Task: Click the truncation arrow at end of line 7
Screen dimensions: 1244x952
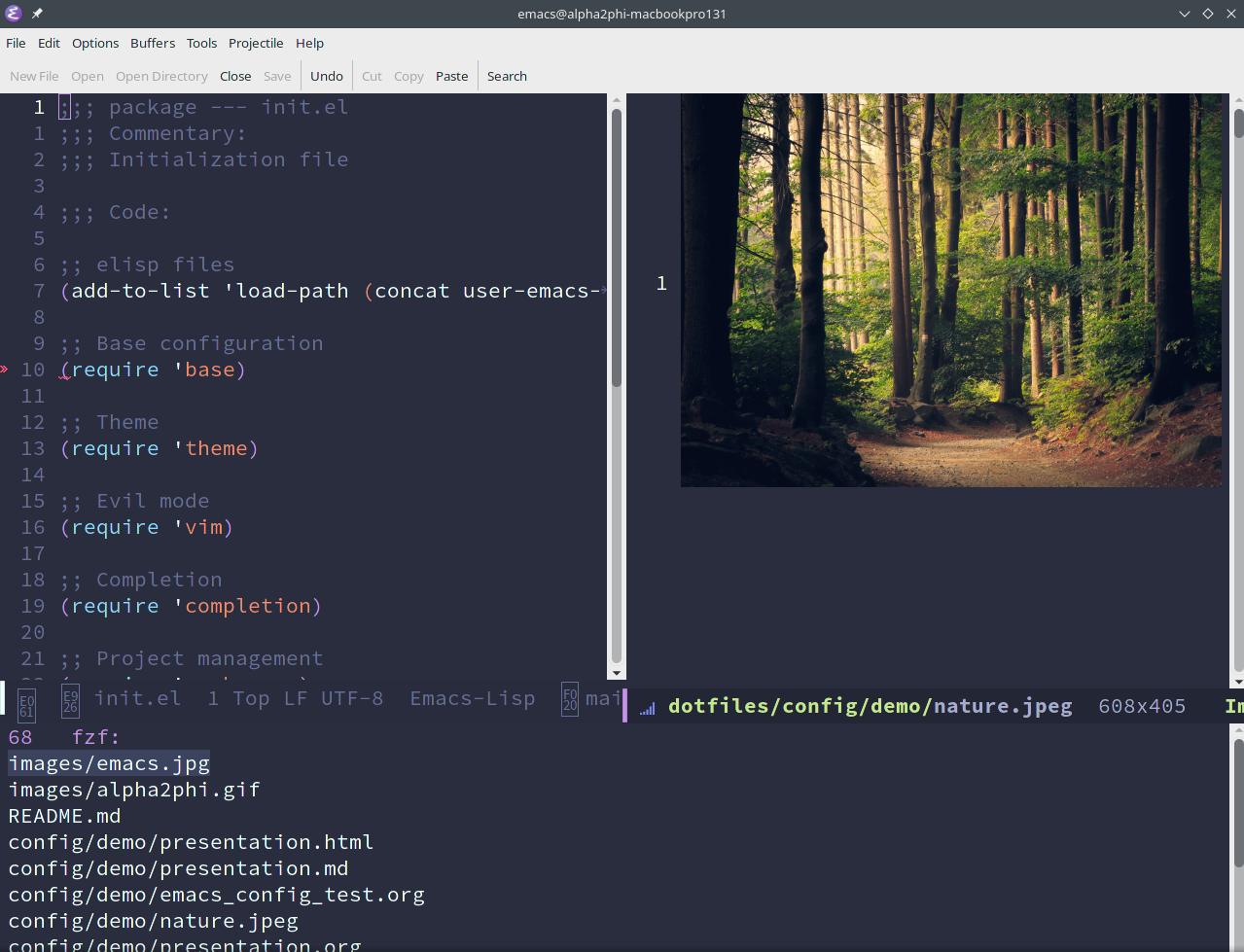Action: click(604, 291)
